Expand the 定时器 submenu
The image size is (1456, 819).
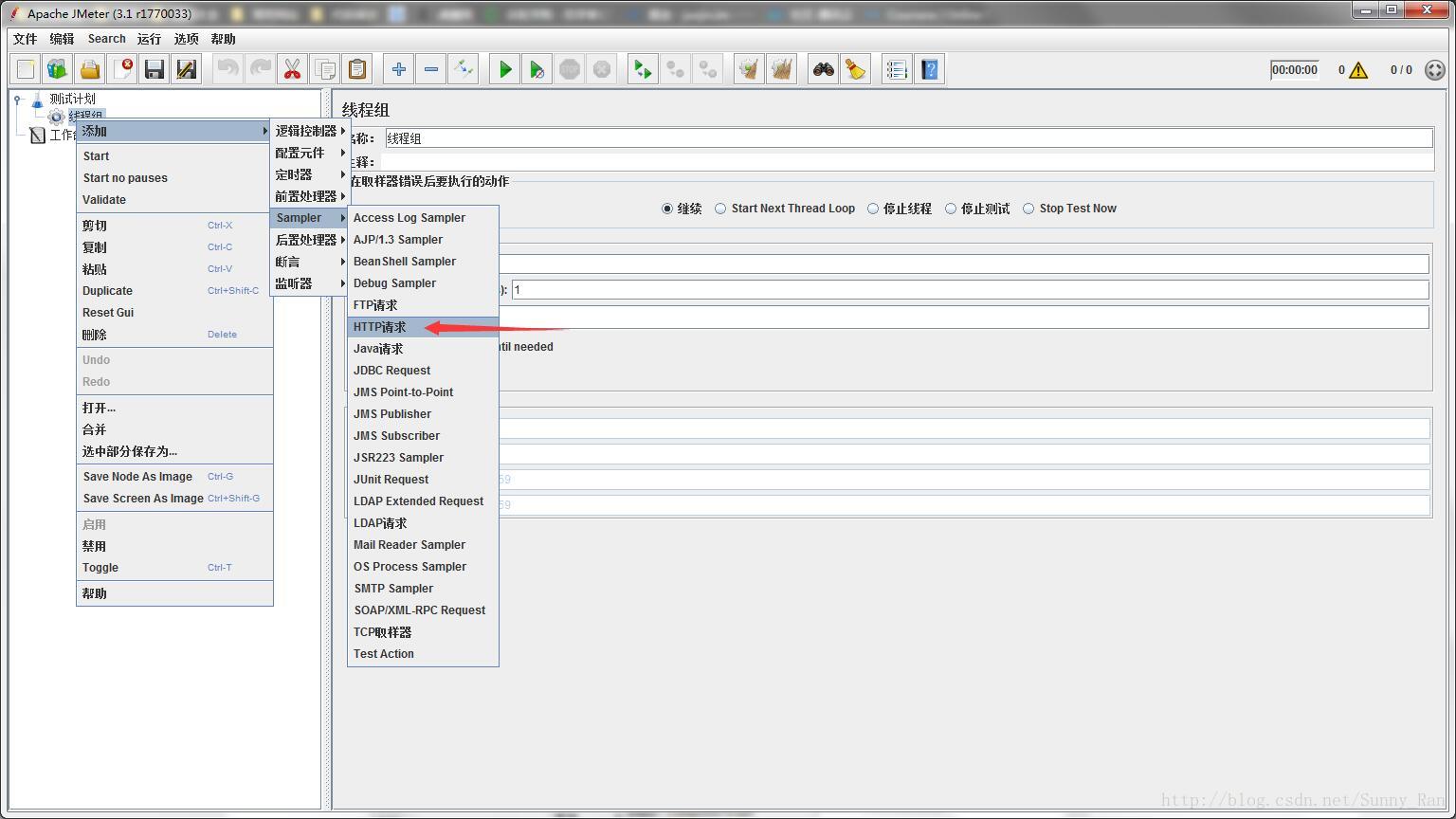[310, 174]
